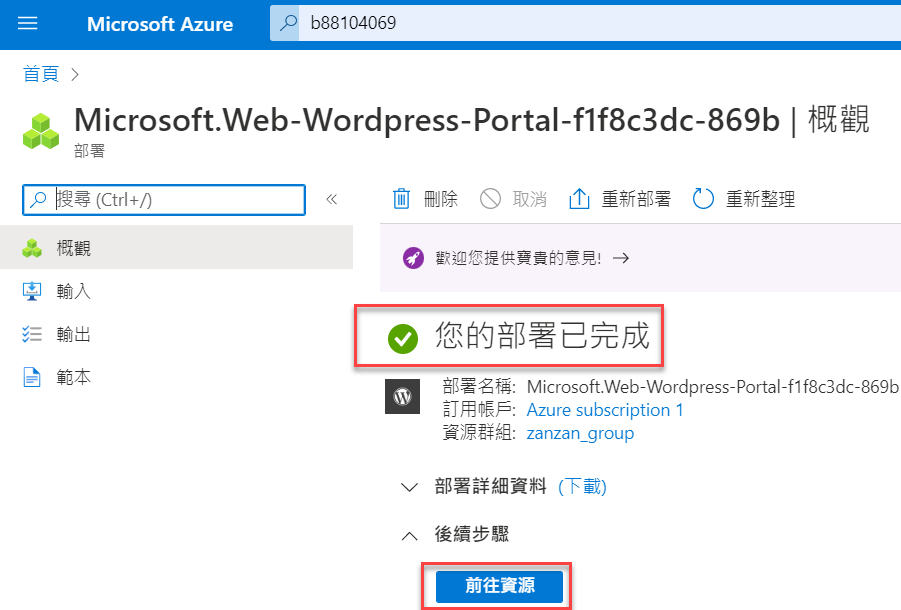Click the Microsoft Azure logo text
The image size is (901, 610).
click(160, 24)
